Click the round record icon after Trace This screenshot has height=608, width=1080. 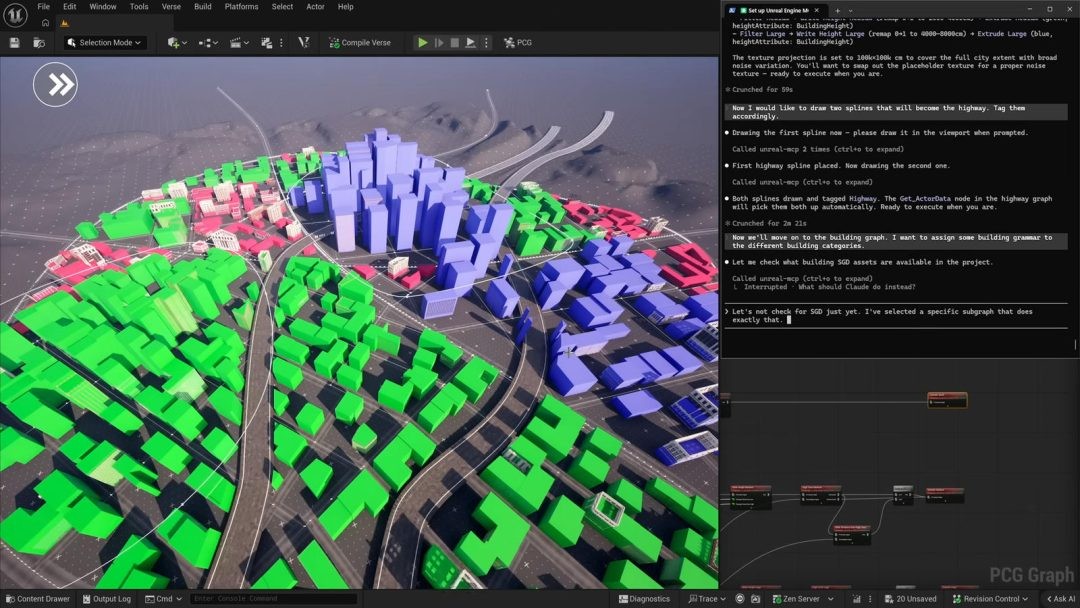[740, 599]
